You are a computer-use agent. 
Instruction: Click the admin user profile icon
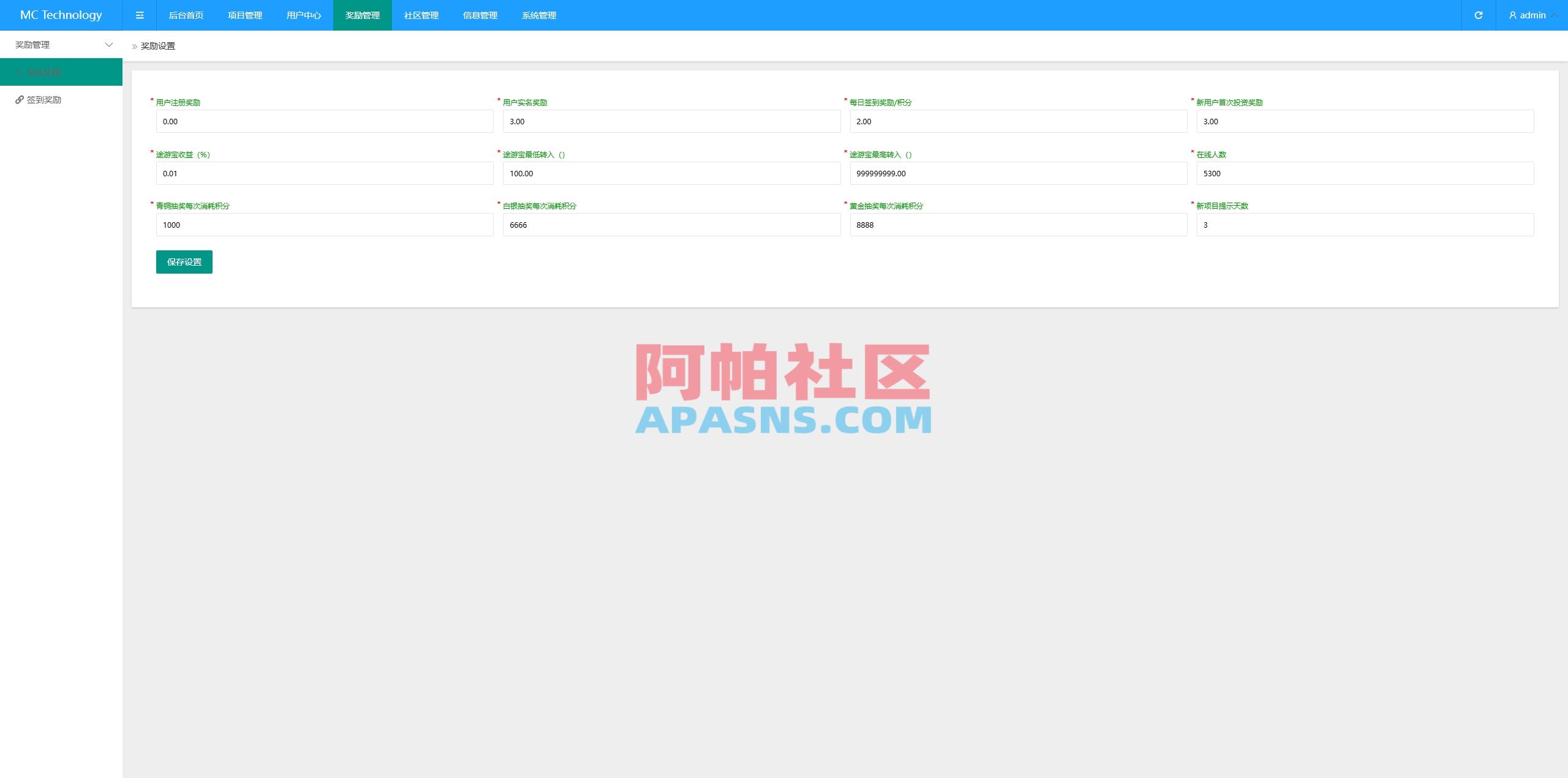coord(1512,15)
